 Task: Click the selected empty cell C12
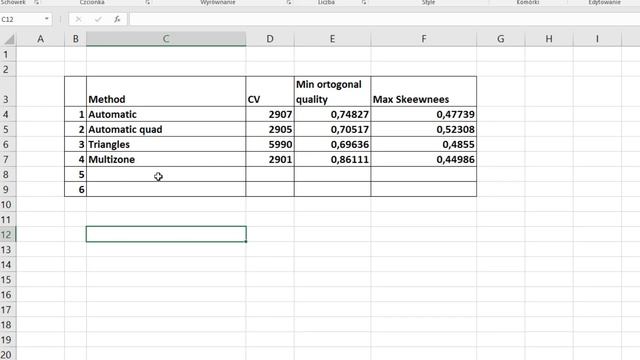click(166, 234)
